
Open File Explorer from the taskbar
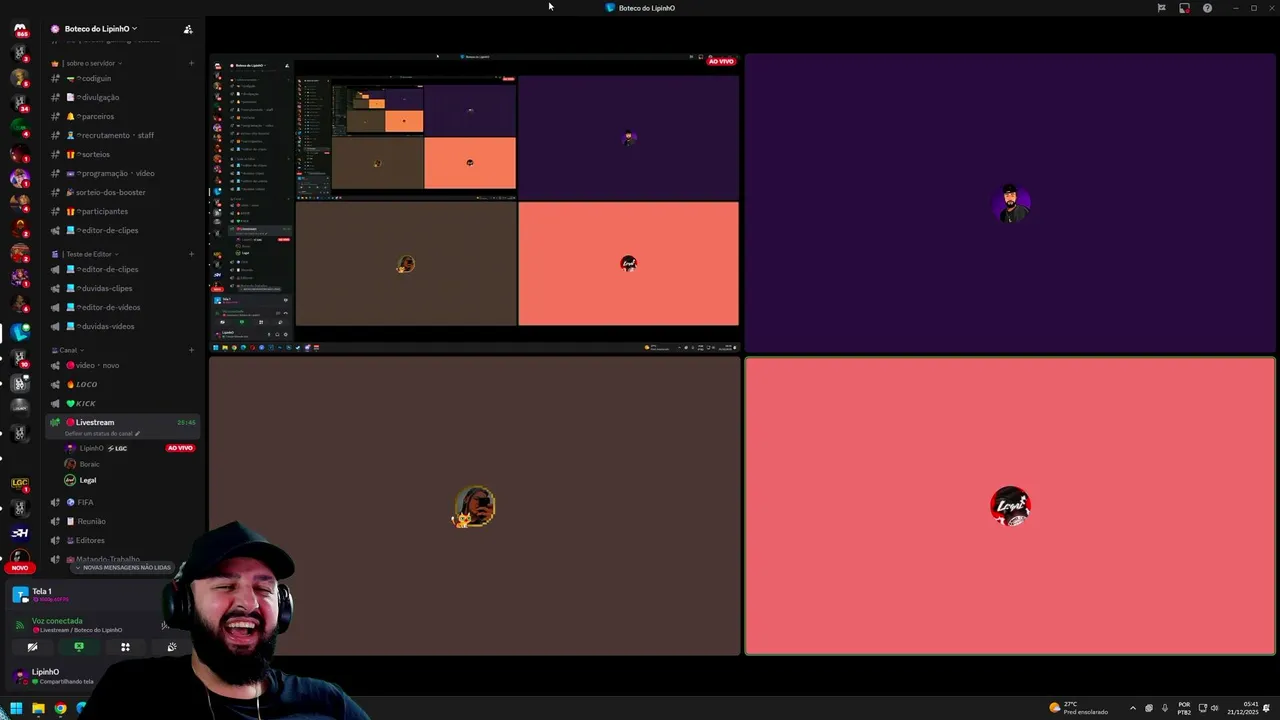[x=38, y=709]
